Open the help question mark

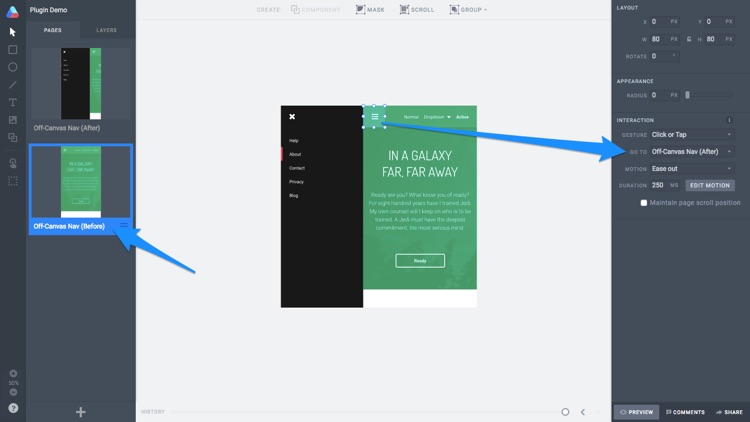click(x=13, y=408)
